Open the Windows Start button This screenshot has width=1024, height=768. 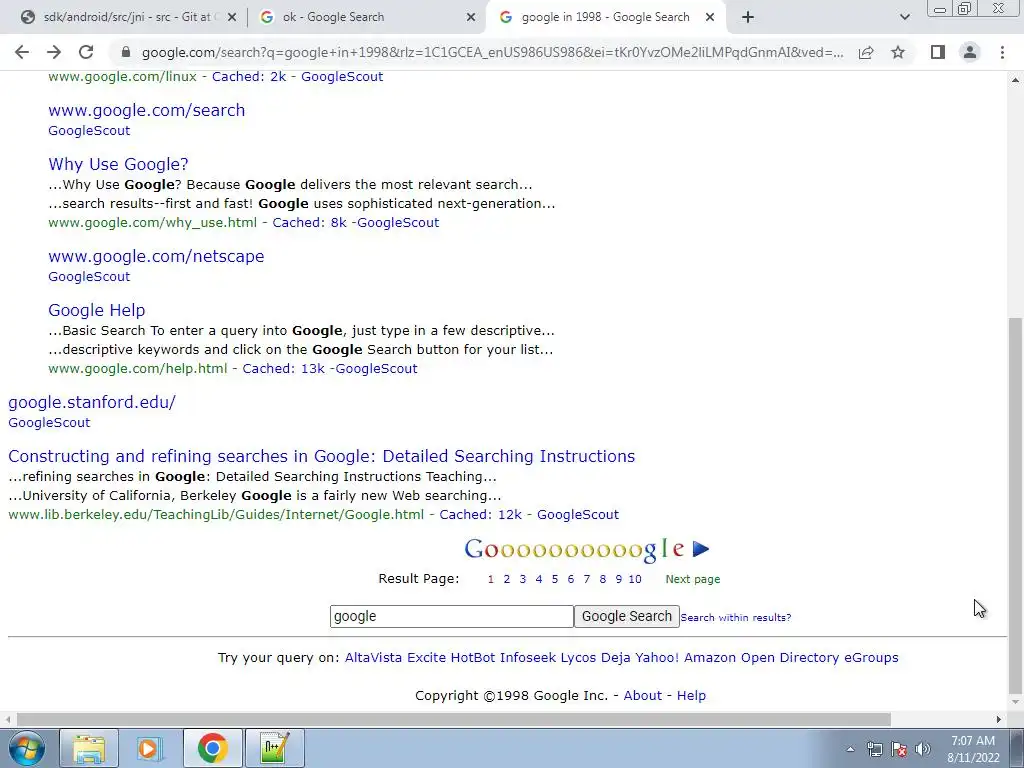pos(27,748)
